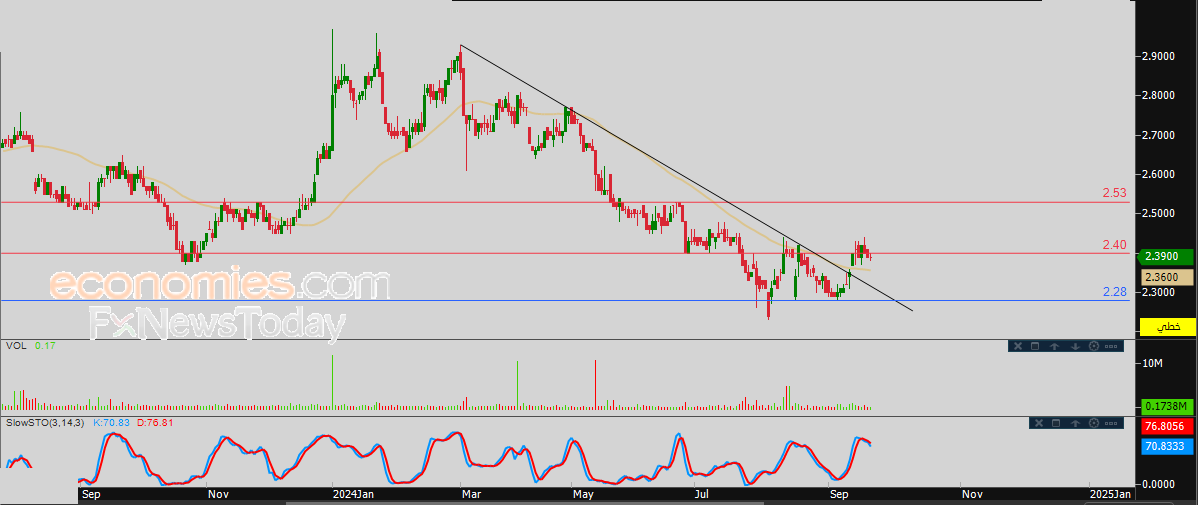Click the D:76.81 reading

[156, 422]
